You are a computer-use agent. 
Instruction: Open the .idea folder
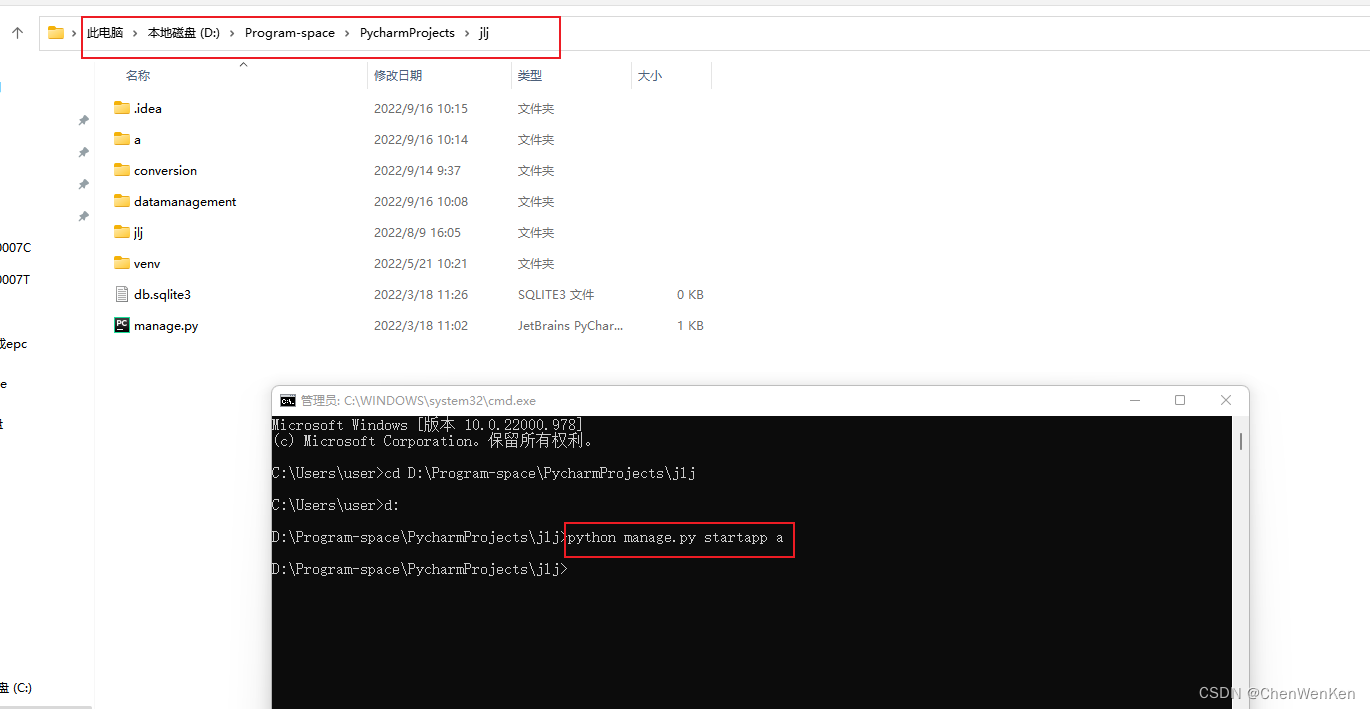pos(146,108)
